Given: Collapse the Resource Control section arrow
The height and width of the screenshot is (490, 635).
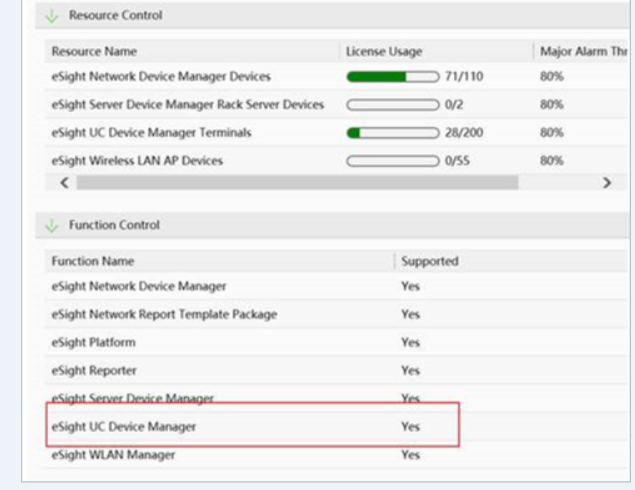Looking at the screenshot, I should pos(52,16).
